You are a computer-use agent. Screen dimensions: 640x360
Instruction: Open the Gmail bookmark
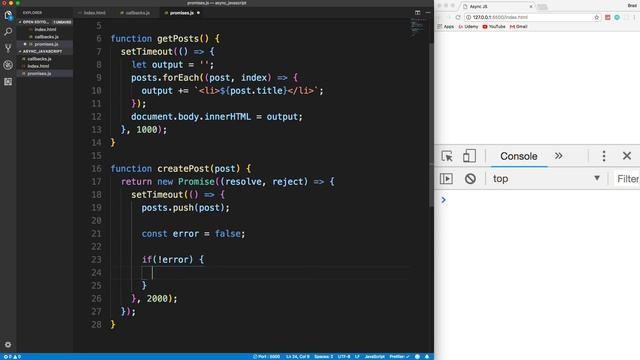(x=518, y=27)
